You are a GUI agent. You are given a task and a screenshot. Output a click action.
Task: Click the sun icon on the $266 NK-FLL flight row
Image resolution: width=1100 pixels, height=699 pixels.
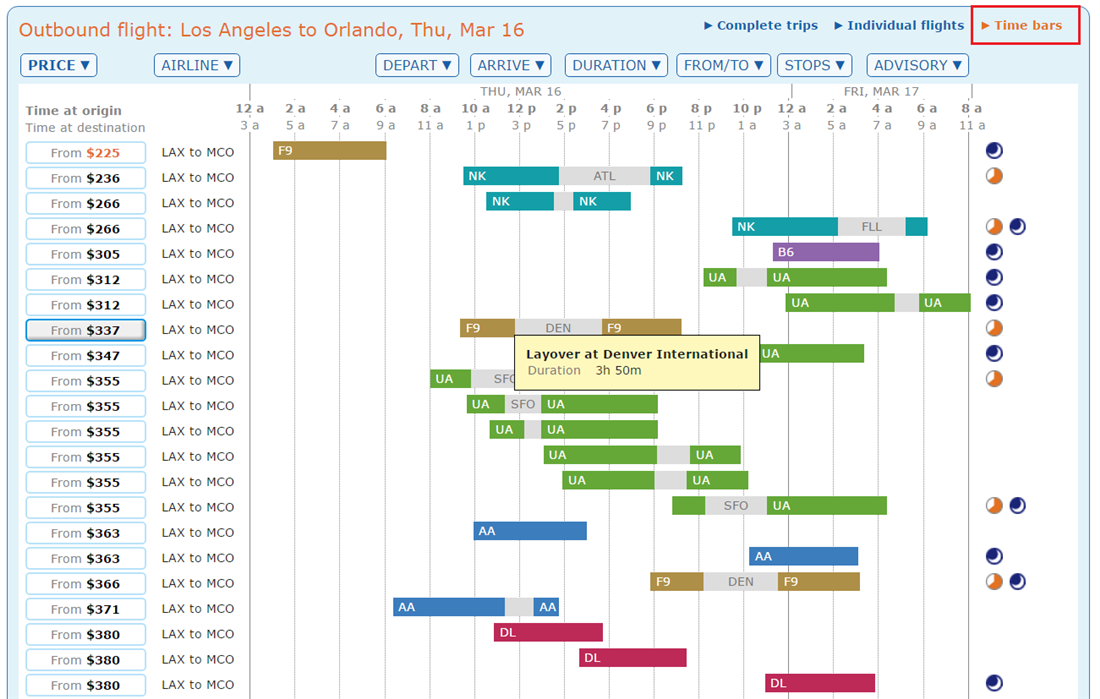(x=995, y=226)
